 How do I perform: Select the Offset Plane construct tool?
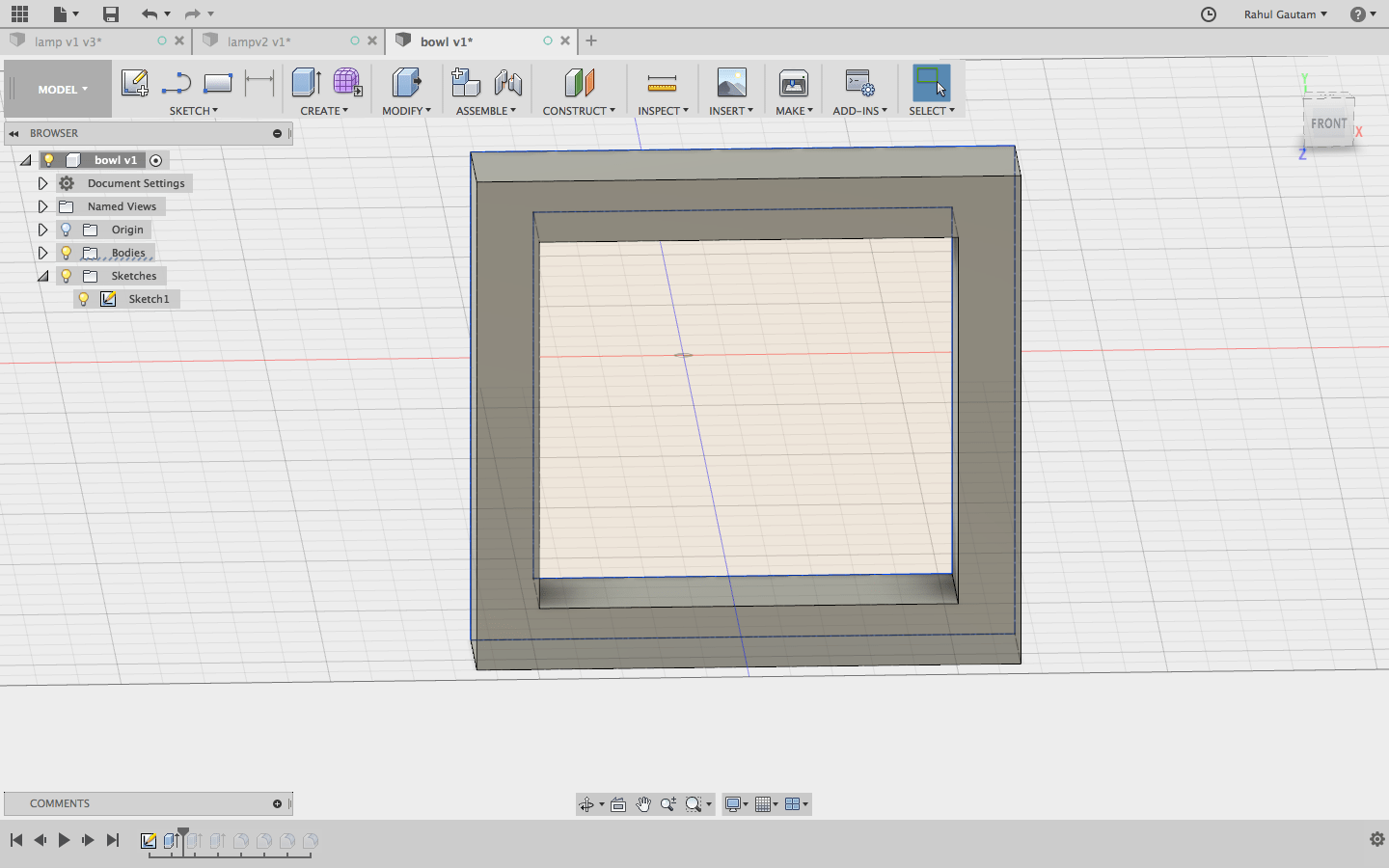(x=579, y=83)
